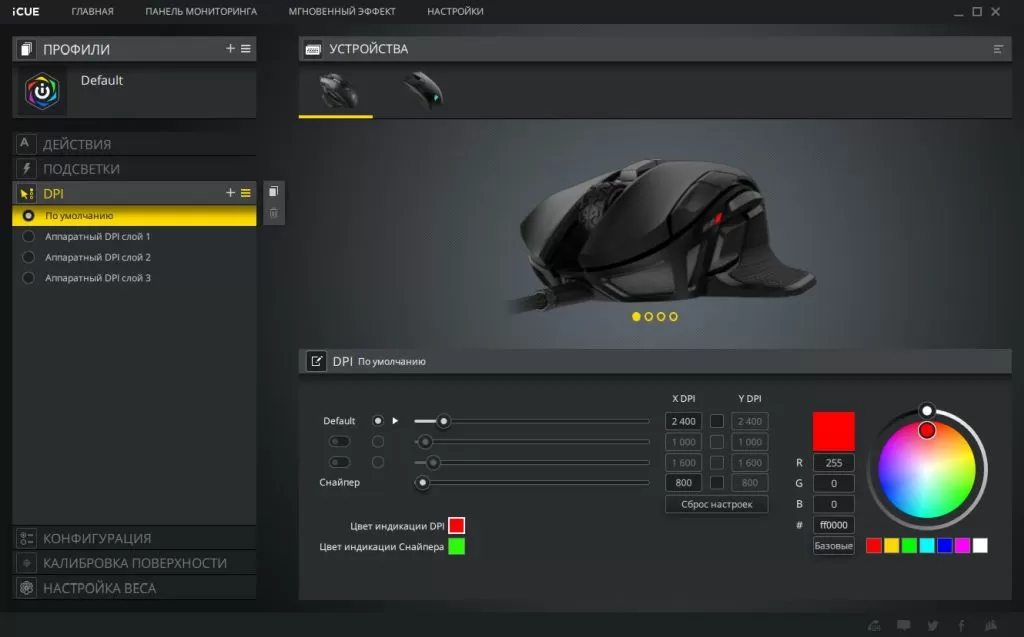The image size is (1024, 637).
Task: Select Аппаратный DPI слой 3
Action: tap(135, 278)
